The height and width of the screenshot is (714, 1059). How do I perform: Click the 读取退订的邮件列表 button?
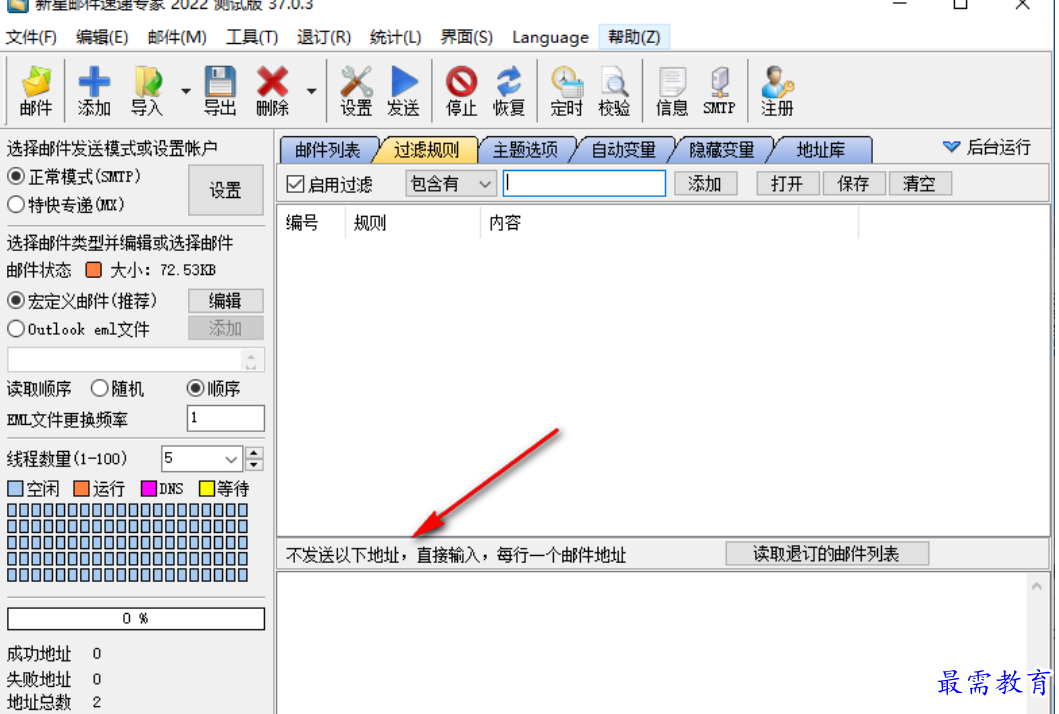(827, 554)
